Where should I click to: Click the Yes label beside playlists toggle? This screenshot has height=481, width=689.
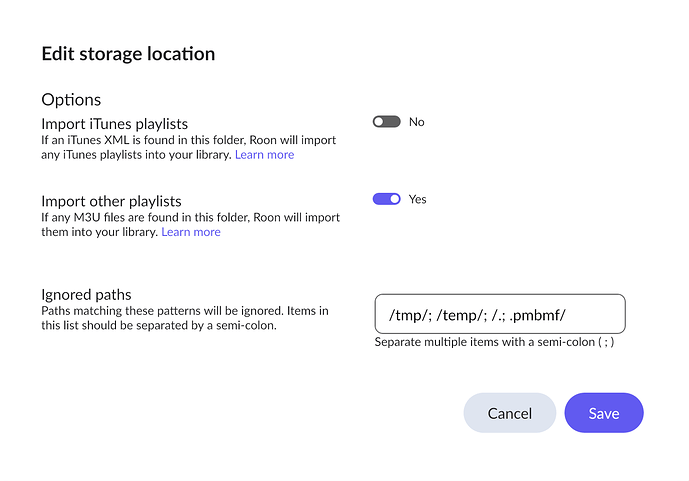[x=417, y=199]
